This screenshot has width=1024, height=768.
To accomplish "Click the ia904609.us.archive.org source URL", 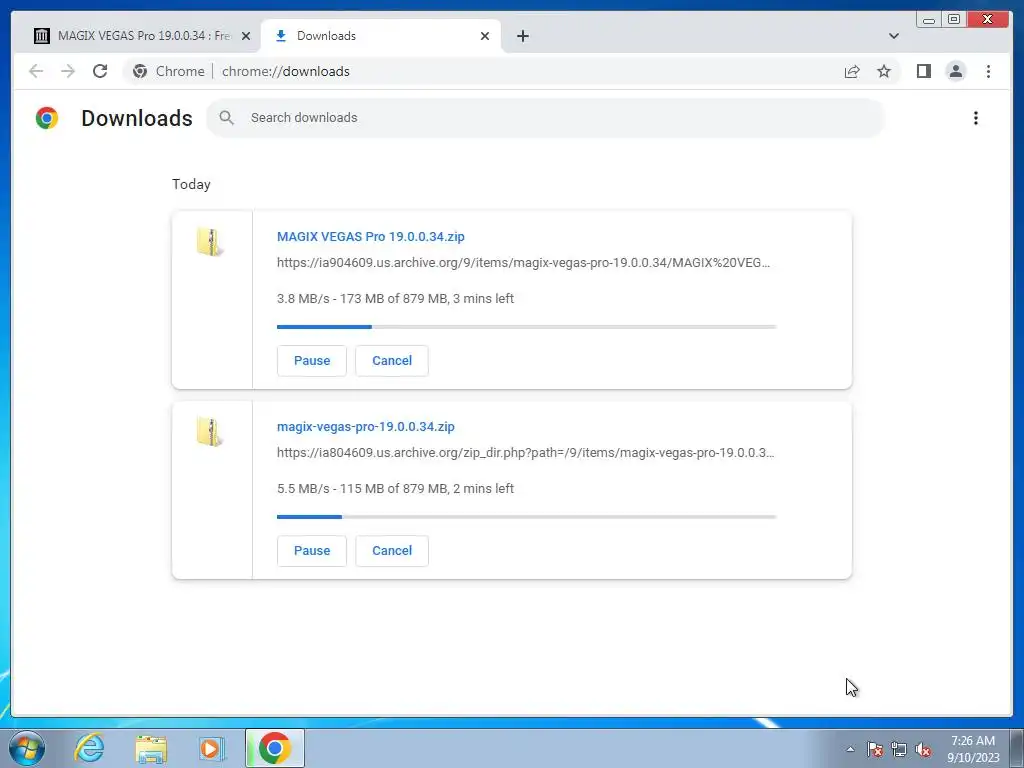I will [x=523, y=263].
